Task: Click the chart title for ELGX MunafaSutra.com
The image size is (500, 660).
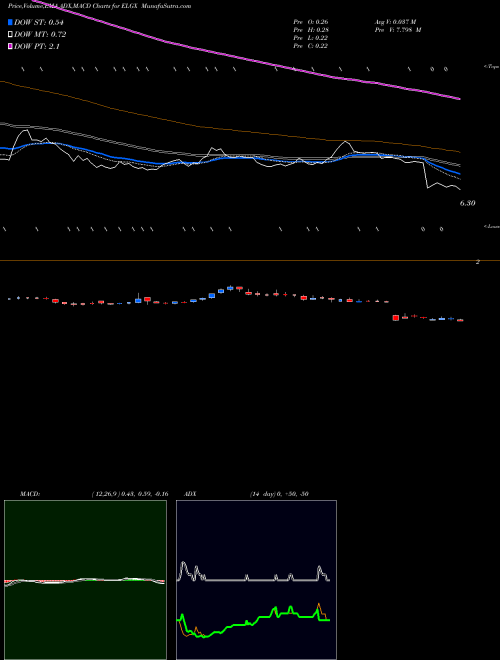Action: click(x=100, y=6)
